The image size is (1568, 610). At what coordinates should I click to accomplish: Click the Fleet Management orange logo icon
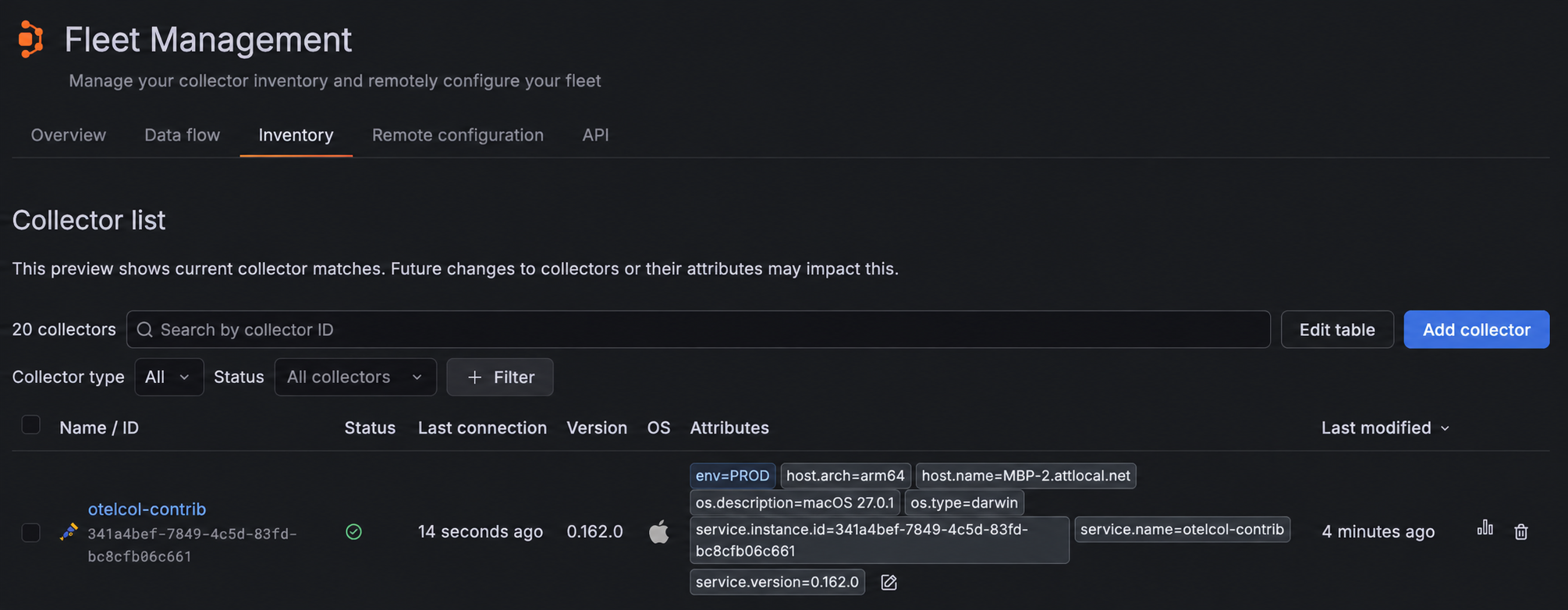tap(30, 39)
